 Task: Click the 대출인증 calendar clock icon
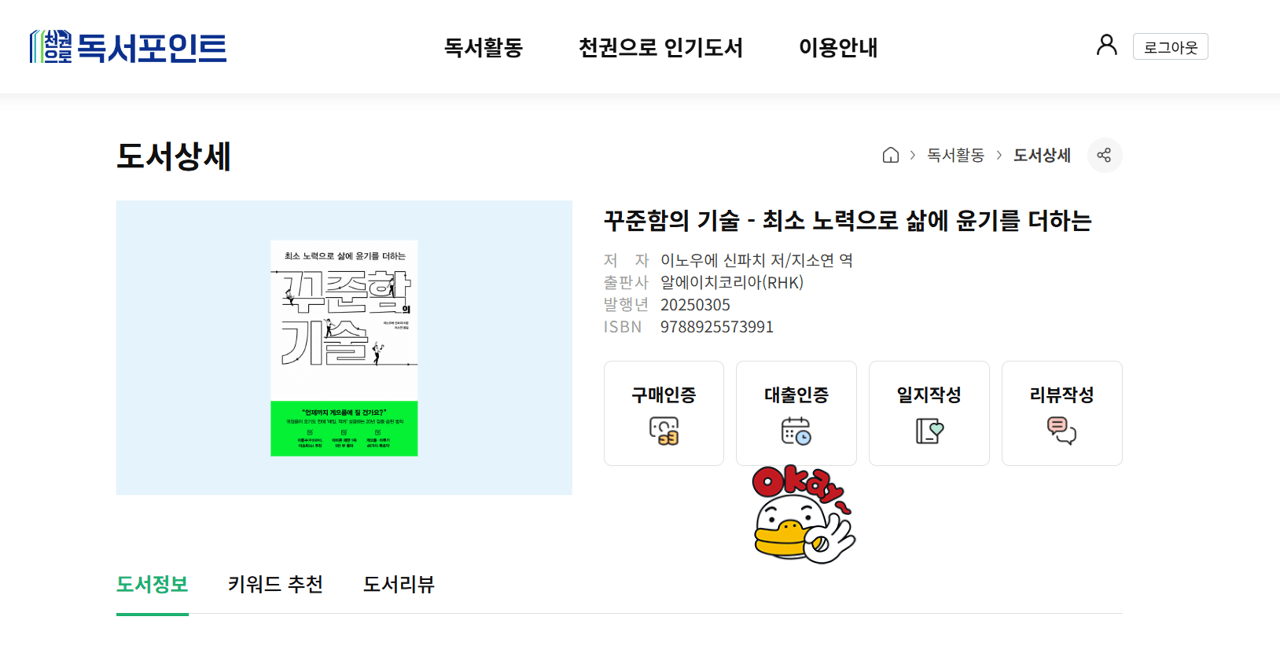pyautogui.click(x=796, y=431)
